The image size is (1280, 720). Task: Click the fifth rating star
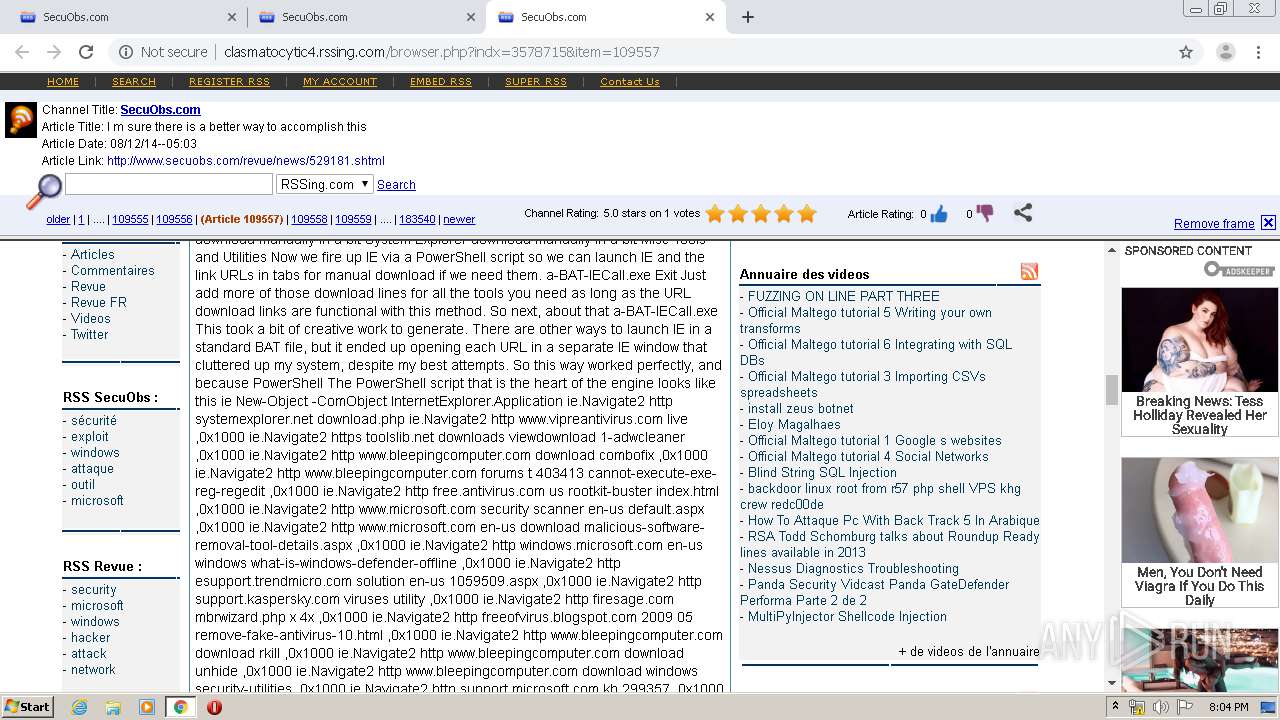pyautogui.click(x=807, y=213)
